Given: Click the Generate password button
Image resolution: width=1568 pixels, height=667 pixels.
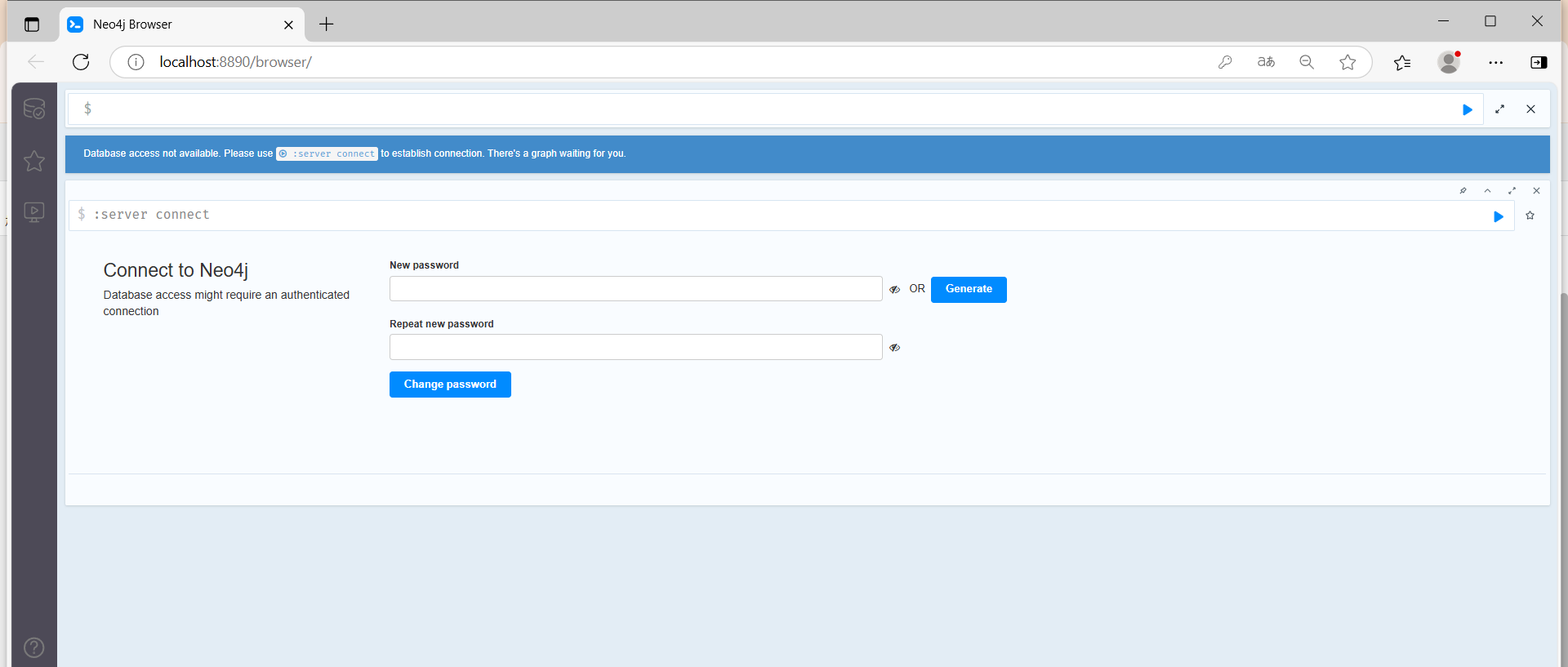Looking at the screenshot, I should tap(969, 290).
